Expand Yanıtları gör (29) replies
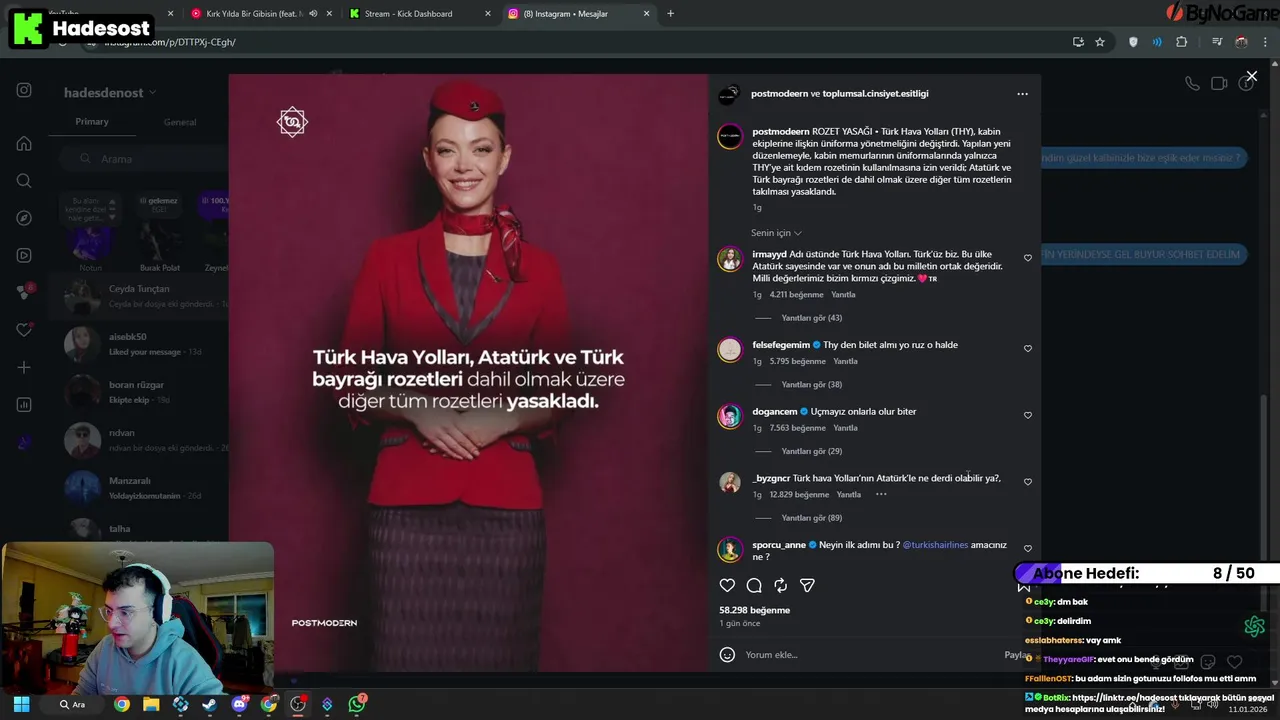1280x720 pixels. (811, 451)
